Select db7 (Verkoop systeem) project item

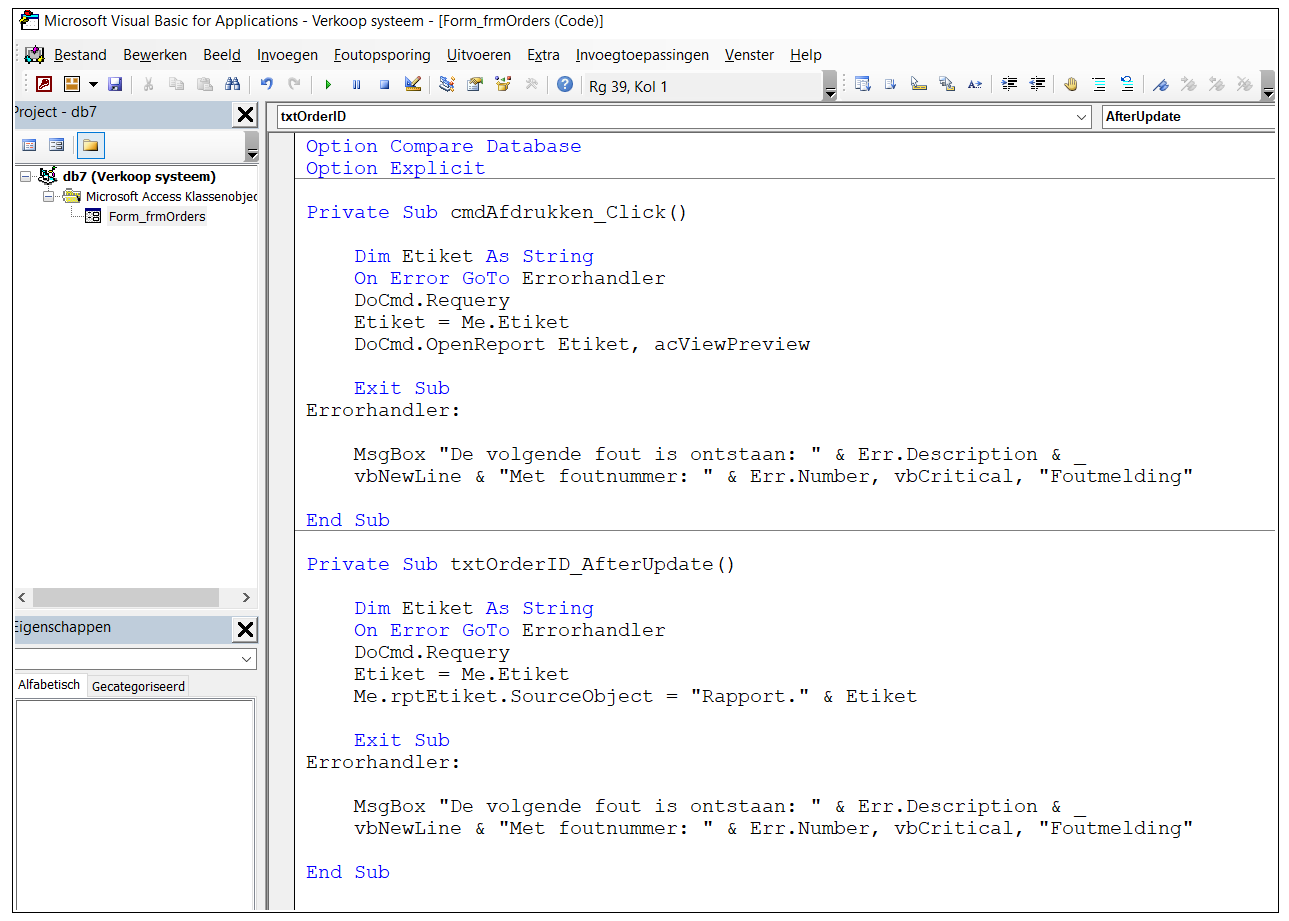coord(139,176)
